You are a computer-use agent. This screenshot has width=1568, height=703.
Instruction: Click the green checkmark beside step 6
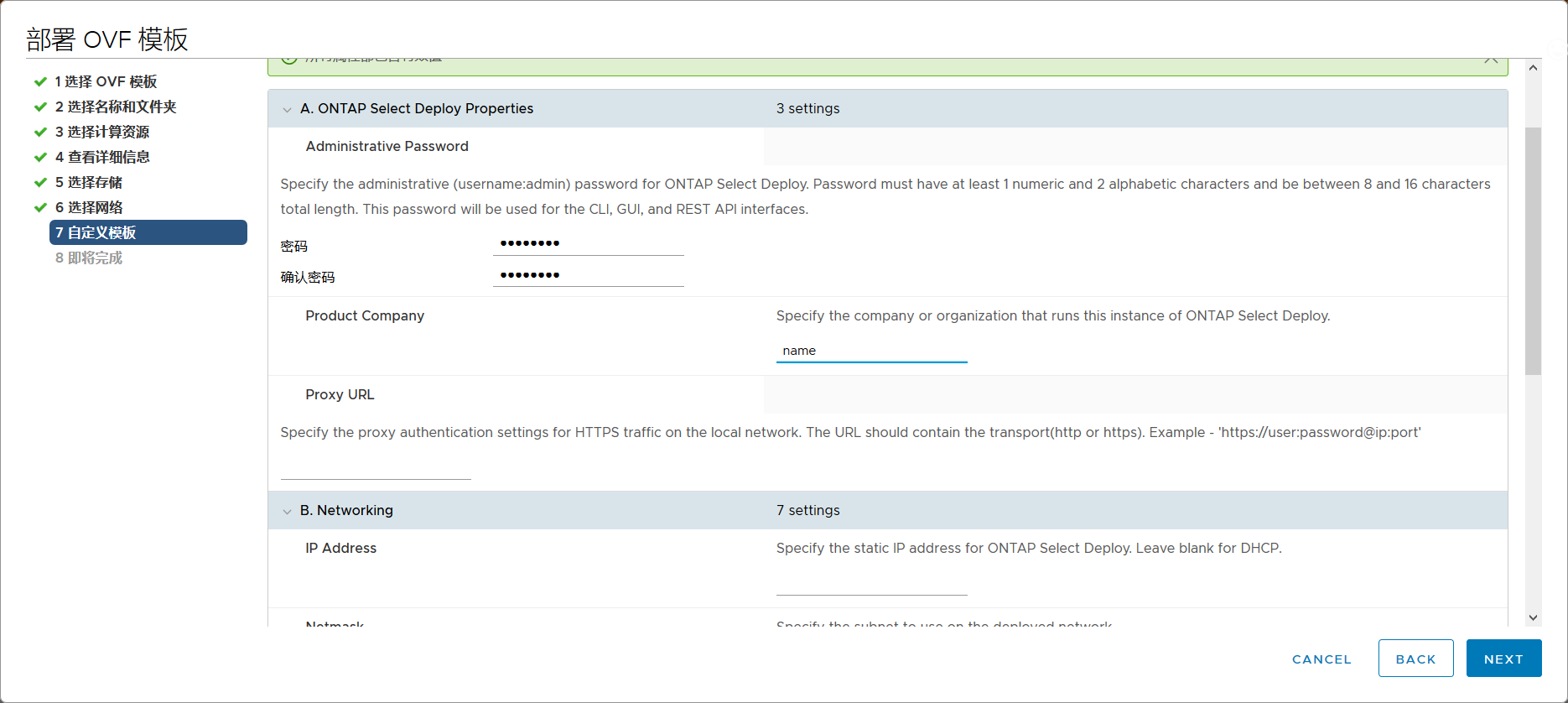pos(40,207)
